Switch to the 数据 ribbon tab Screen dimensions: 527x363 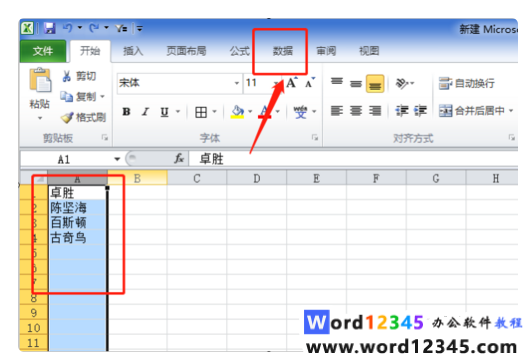point(282,51)
